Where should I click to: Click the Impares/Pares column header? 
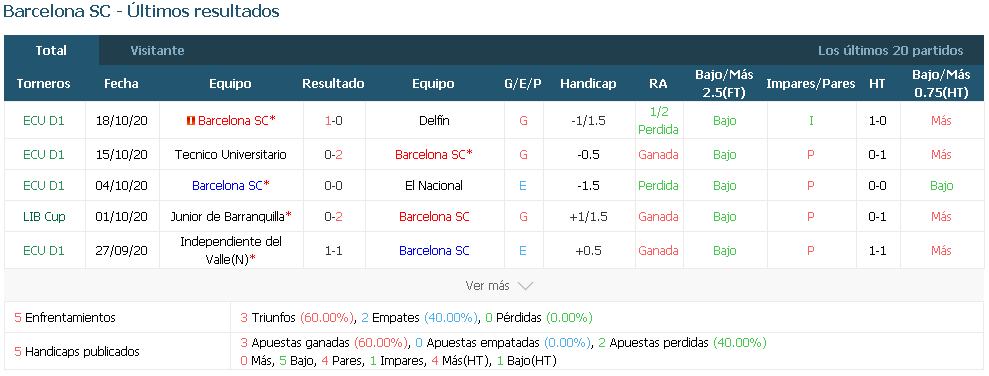tap(811, 83)
